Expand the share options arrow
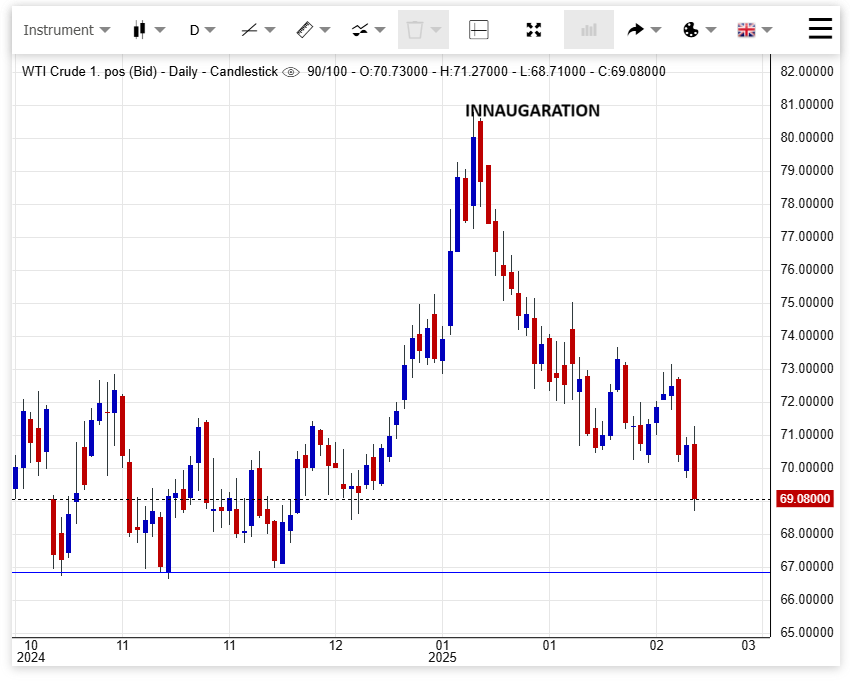The width and height of the screenshot is (850, 685). (x=656, y=30)
